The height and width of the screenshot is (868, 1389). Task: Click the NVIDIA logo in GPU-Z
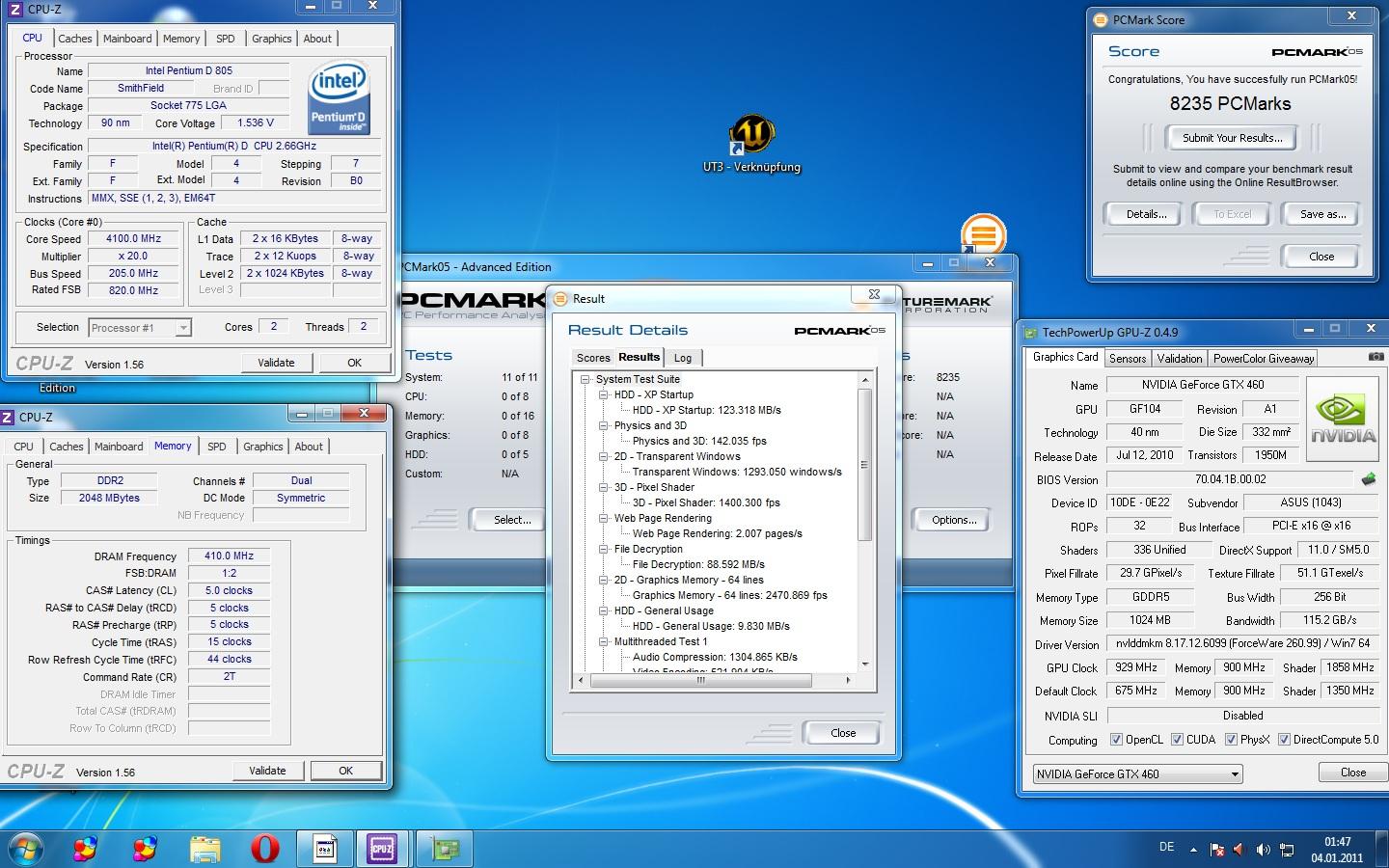point(1344,418)
